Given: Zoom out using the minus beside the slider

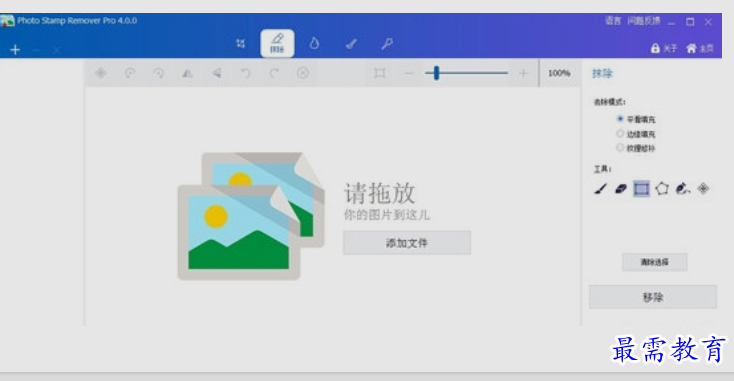Looking at the screenshot, I should [409, 73].
